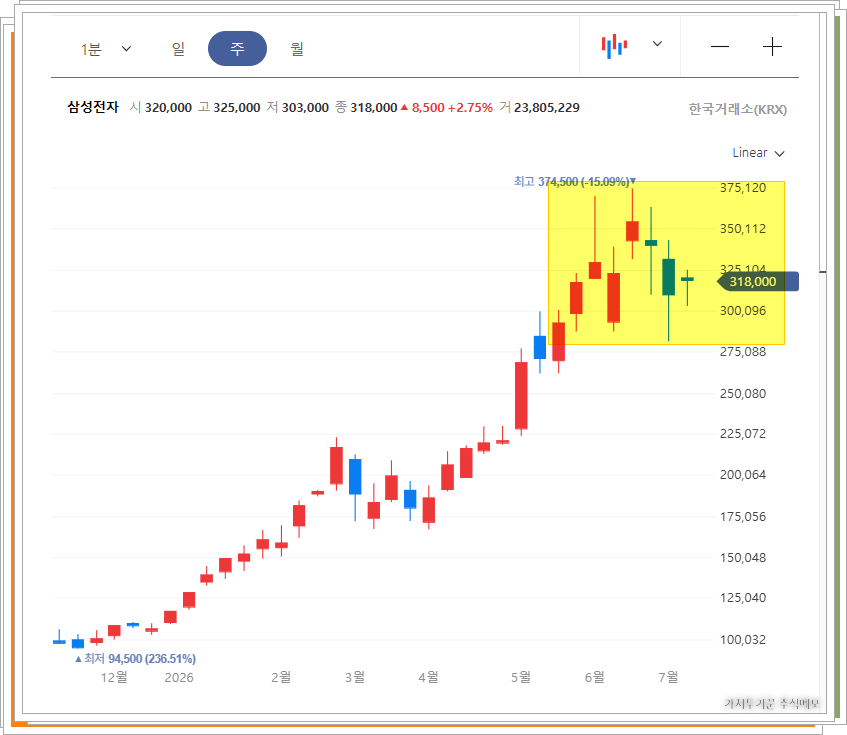Viewport: 847px width, 735px height.
Task: Click the 7월 date axis label
Action: [x=668, y=677]
